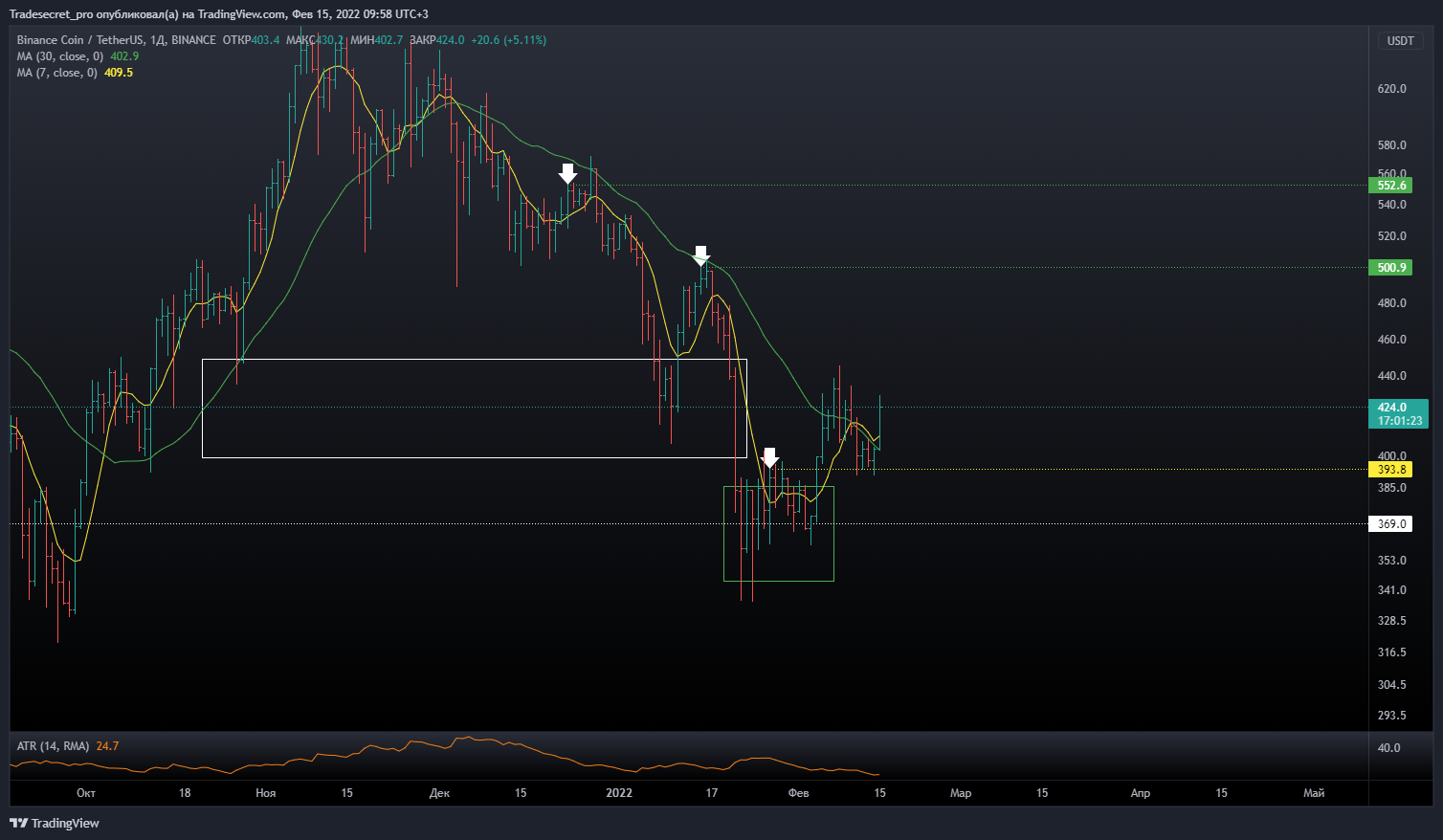
Task: Click the 353.0 price axis value
Action: coord(1392,561)
